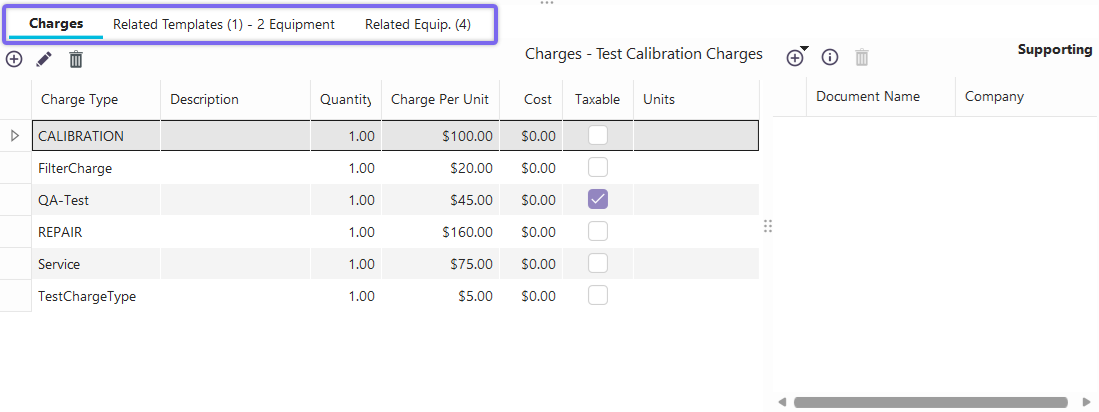The height and width of the screenshot is (412, 1099).
Task: Click the document info icon
Action: [830, 58]
